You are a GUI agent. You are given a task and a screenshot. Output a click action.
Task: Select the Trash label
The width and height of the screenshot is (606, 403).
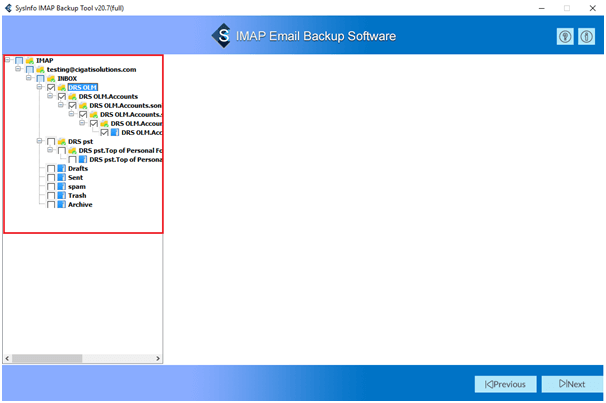point(77,196)
